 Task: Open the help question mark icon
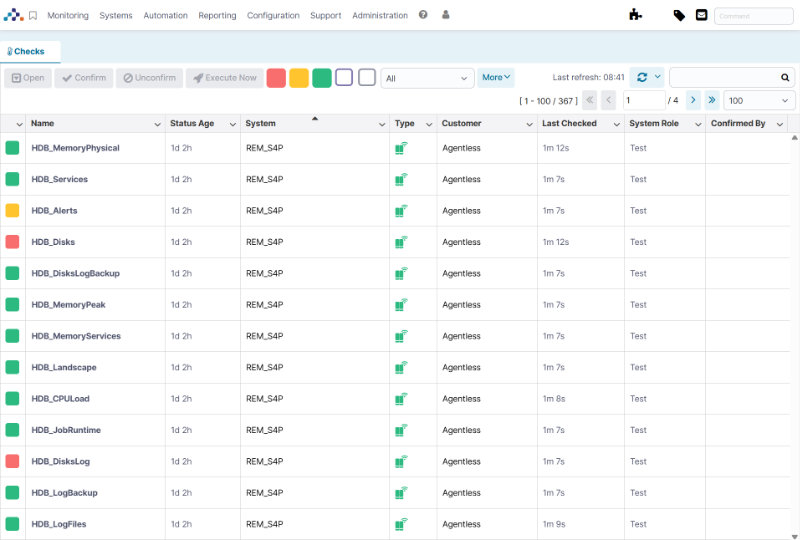[423, 15]
